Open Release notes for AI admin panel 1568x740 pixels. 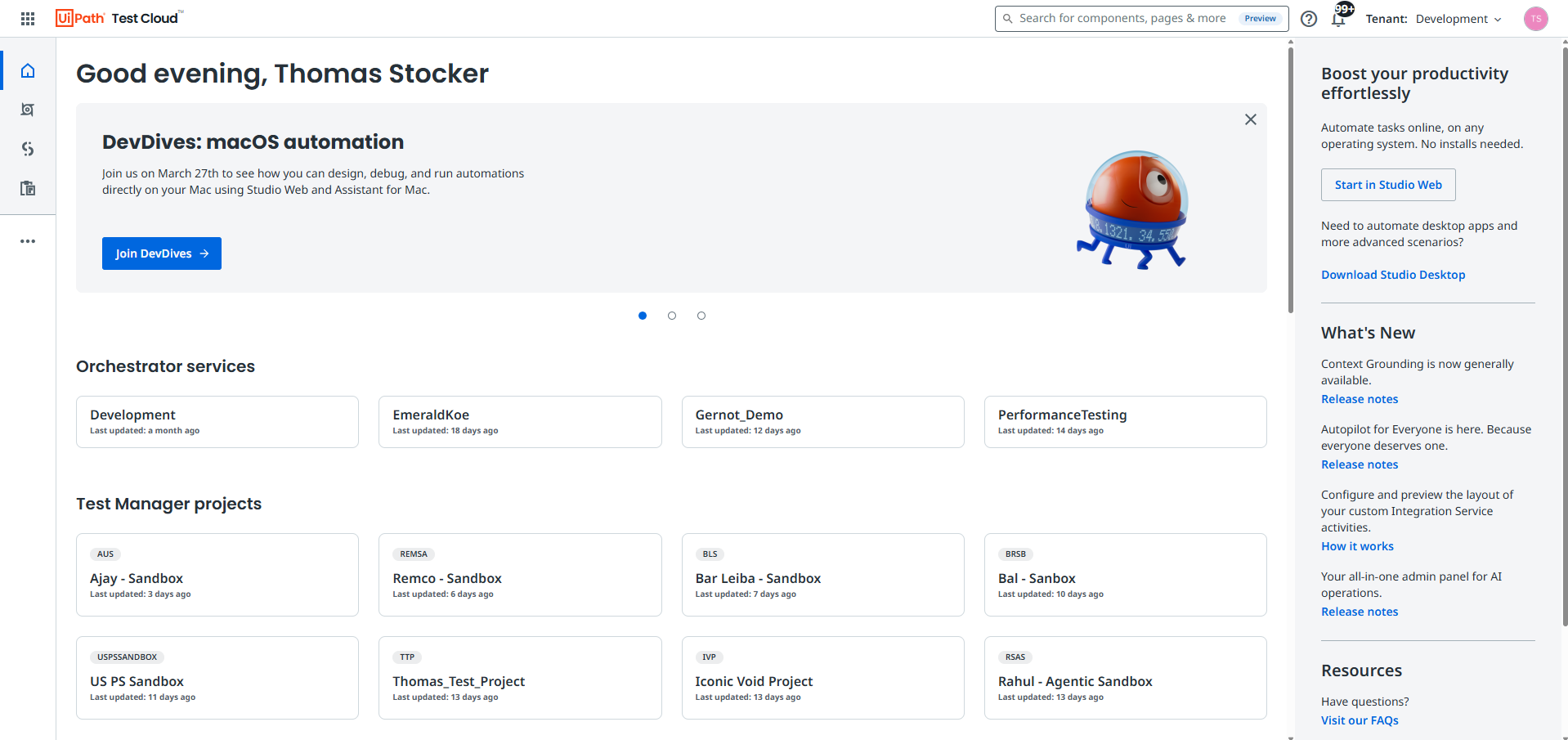click(x=1360, y=612)
